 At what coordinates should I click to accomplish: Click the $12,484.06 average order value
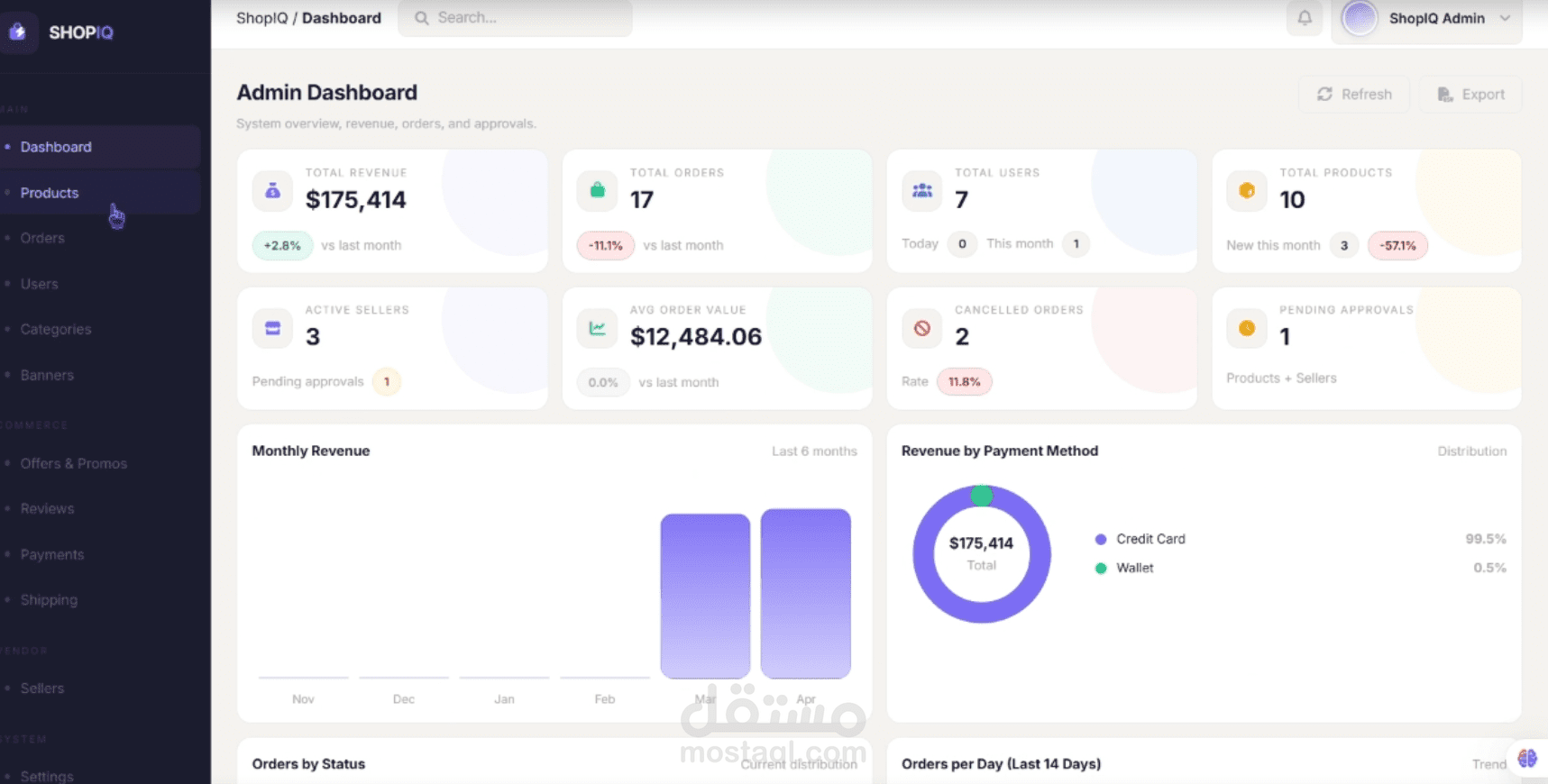click(x=696, y=337)
